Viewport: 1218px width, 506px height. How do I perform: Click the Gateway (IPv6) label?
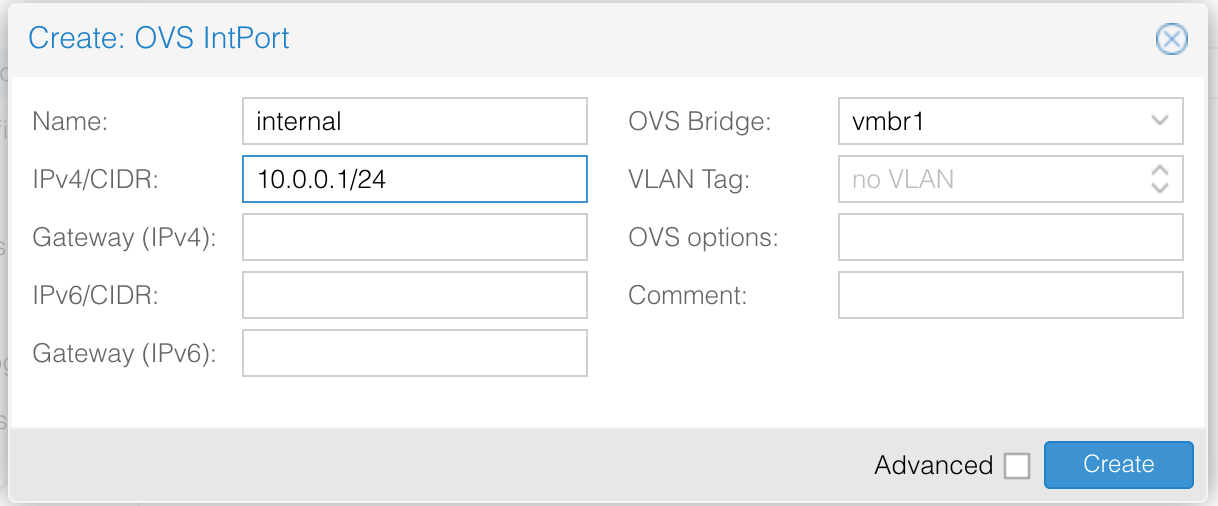pos(124,354)
